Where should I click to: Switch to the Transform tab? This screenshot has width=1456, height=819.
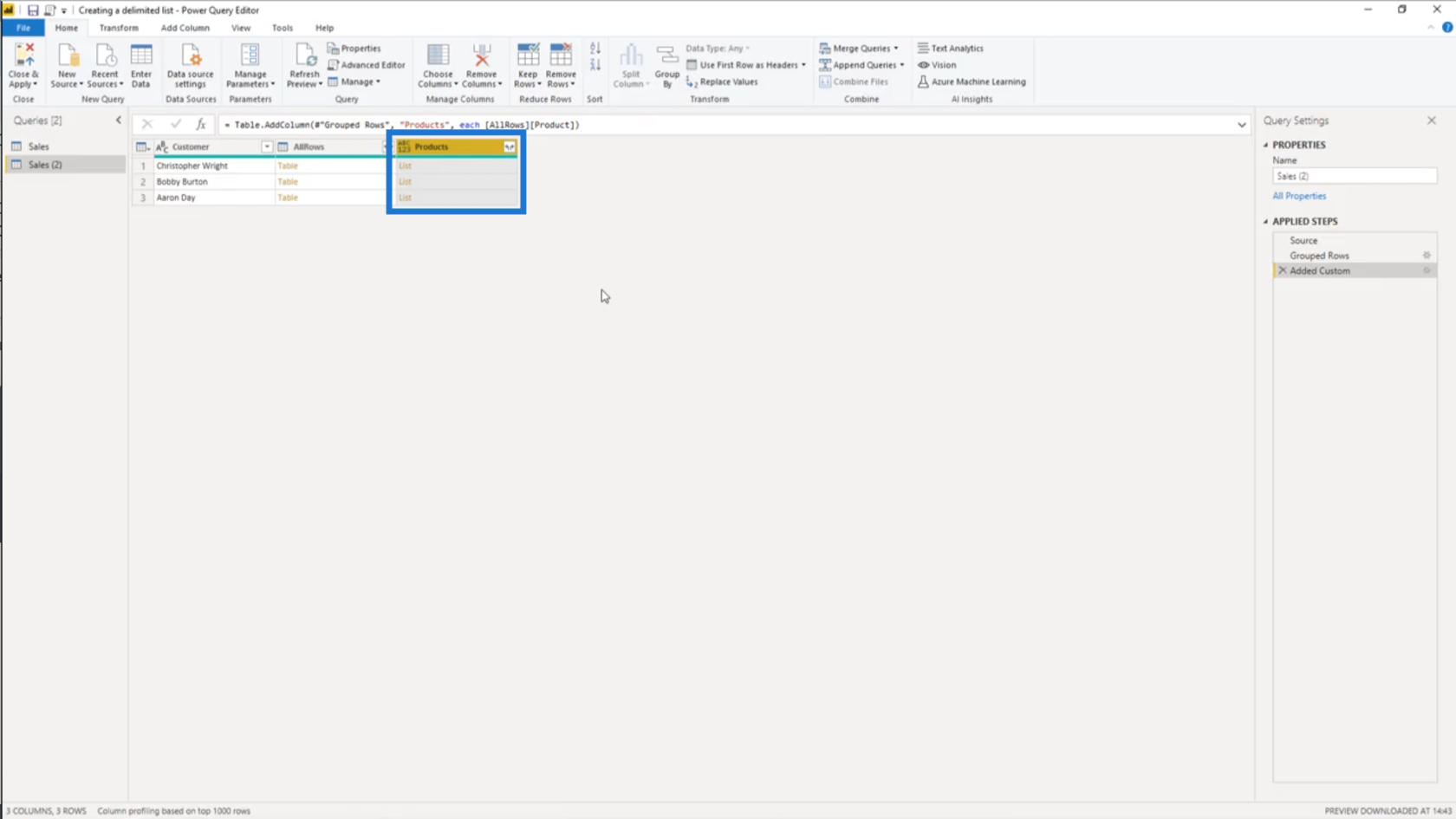click(119, 28)
